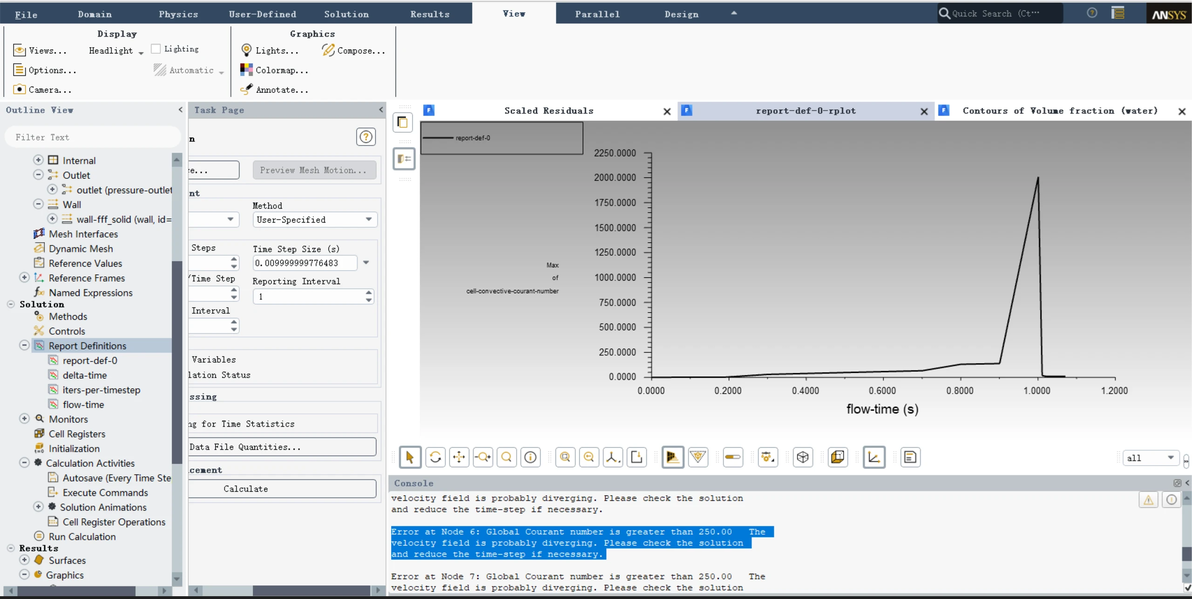This screenshot has width=1192, height=599.
Task: Open the 'all' selection dropdown
Action: click(1151, 458)
